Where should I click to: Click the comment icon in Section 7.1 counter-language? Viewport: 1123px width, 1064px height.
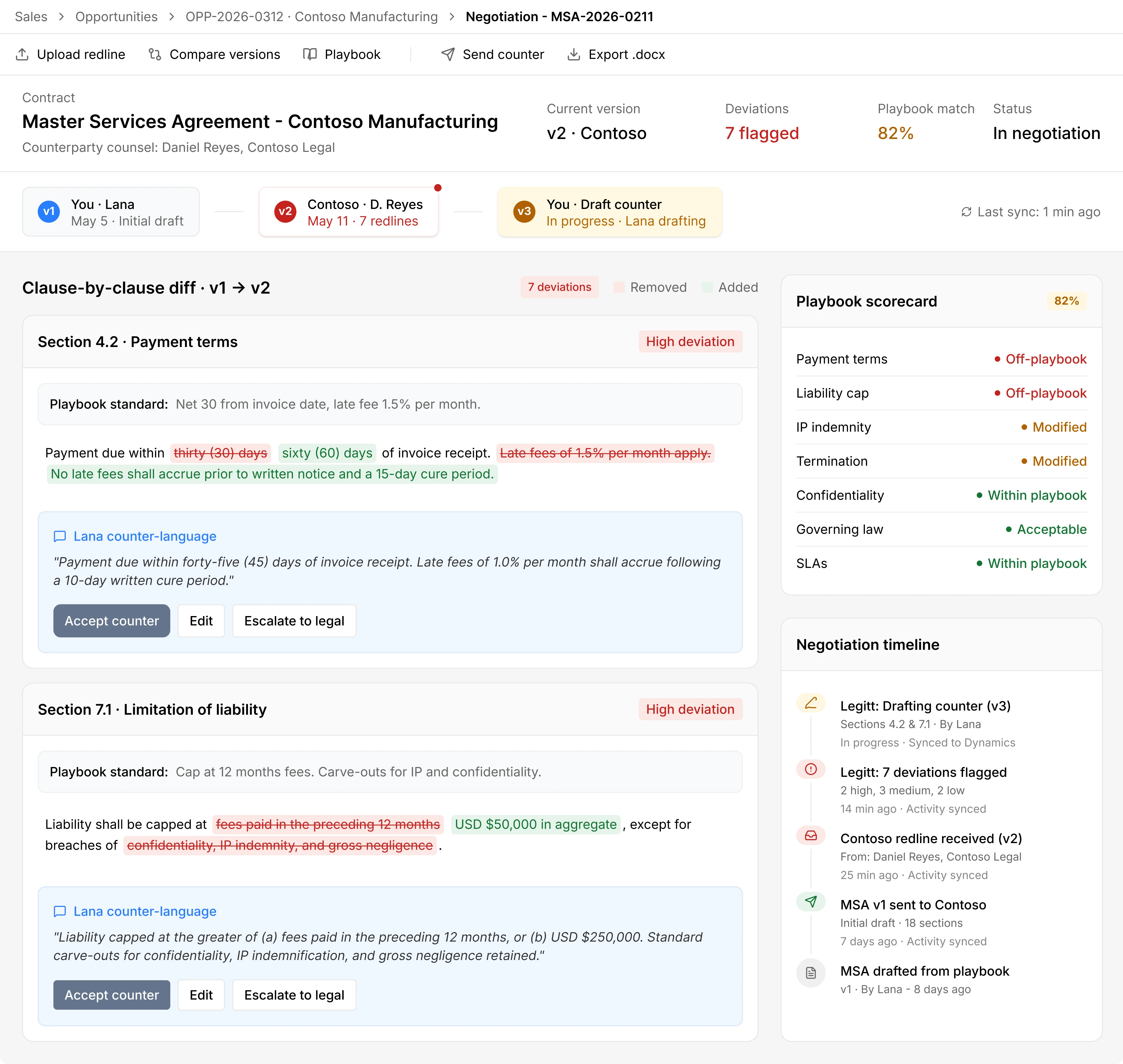(60, 912)
